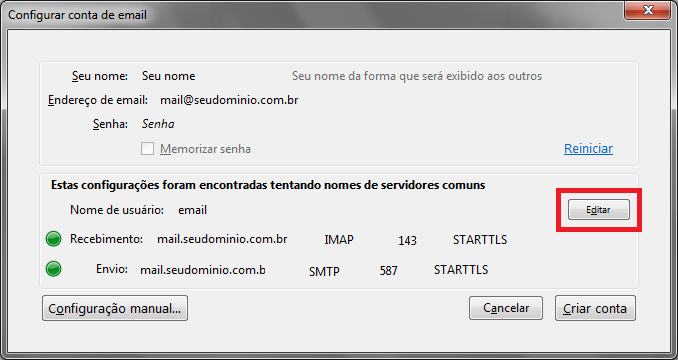The image size is (678, 360).
Task: Click the Reiniciar link
Action: (588, 149)
